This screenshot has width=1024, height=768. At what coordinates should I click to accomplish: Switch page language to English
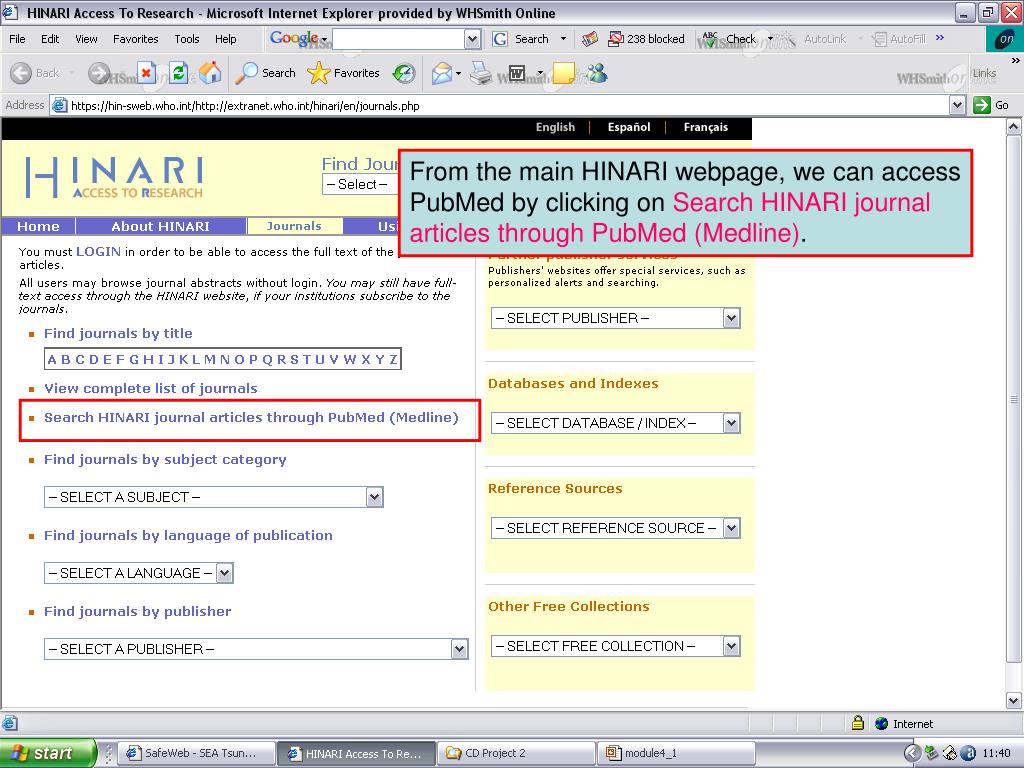(555, 127)
